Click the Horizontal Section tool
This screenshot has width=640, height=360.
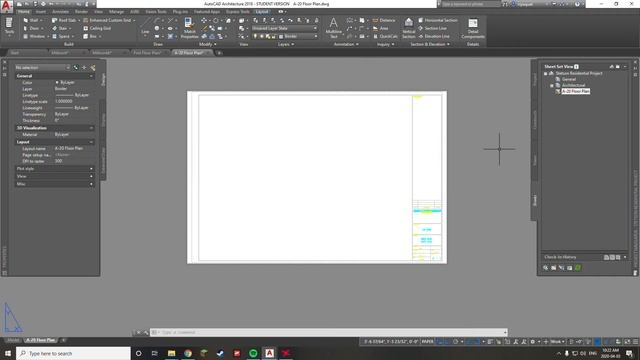click(x=438, y=20)
